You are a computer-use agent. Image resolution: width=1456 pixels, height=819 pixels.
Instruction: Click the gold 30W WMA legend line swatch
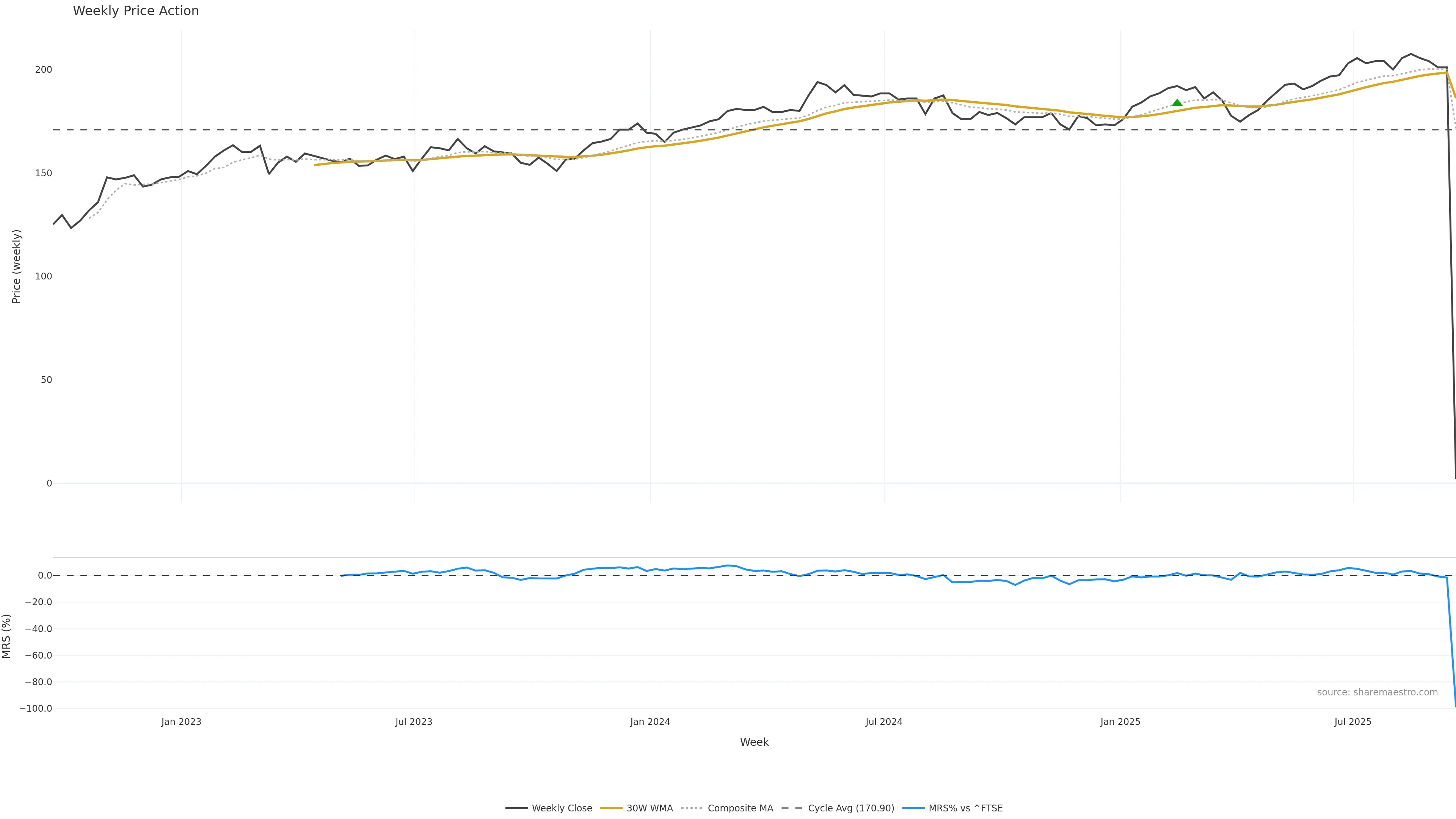[x=611, y=808]
